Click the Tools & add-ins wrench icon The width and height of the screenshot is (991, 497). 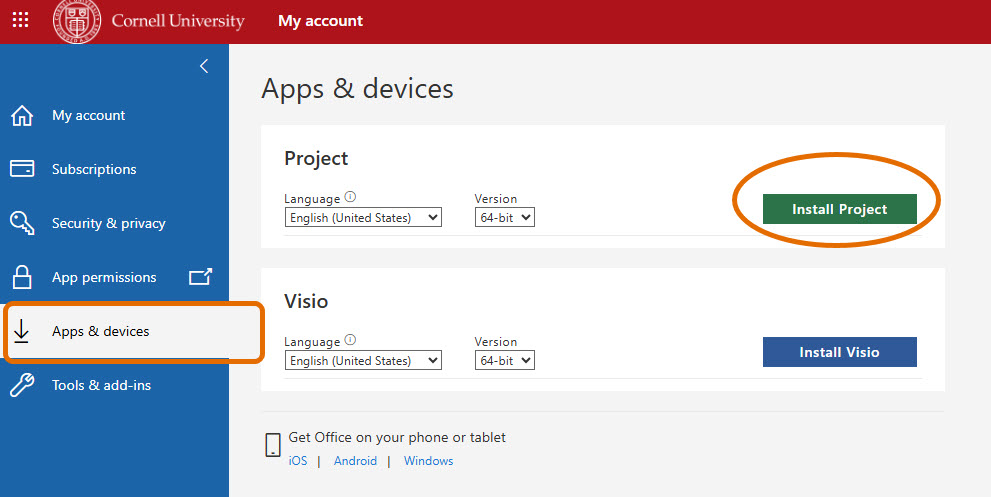(x=22, y=385)
